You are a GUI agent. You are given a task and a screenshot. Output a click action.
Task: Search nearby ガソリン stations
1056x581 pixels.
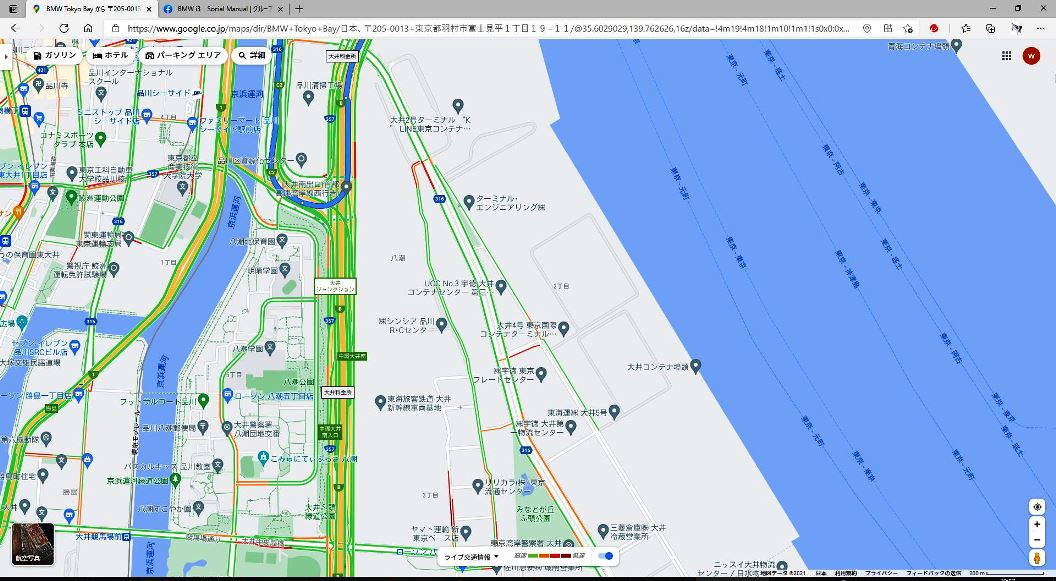55,55
